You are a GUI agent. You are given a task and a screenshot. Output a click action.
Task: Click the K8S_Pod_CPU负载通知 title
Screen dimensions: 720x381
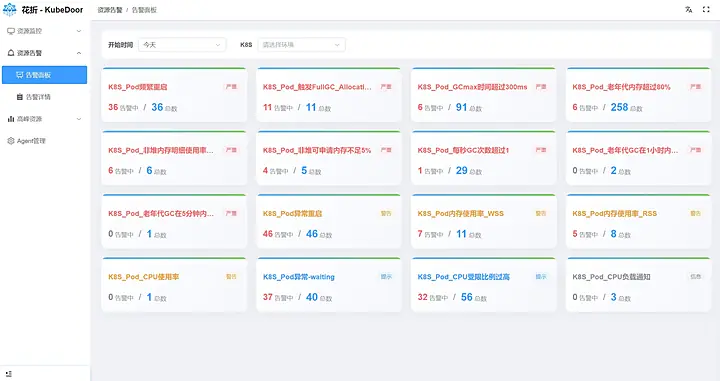(611, 277)
